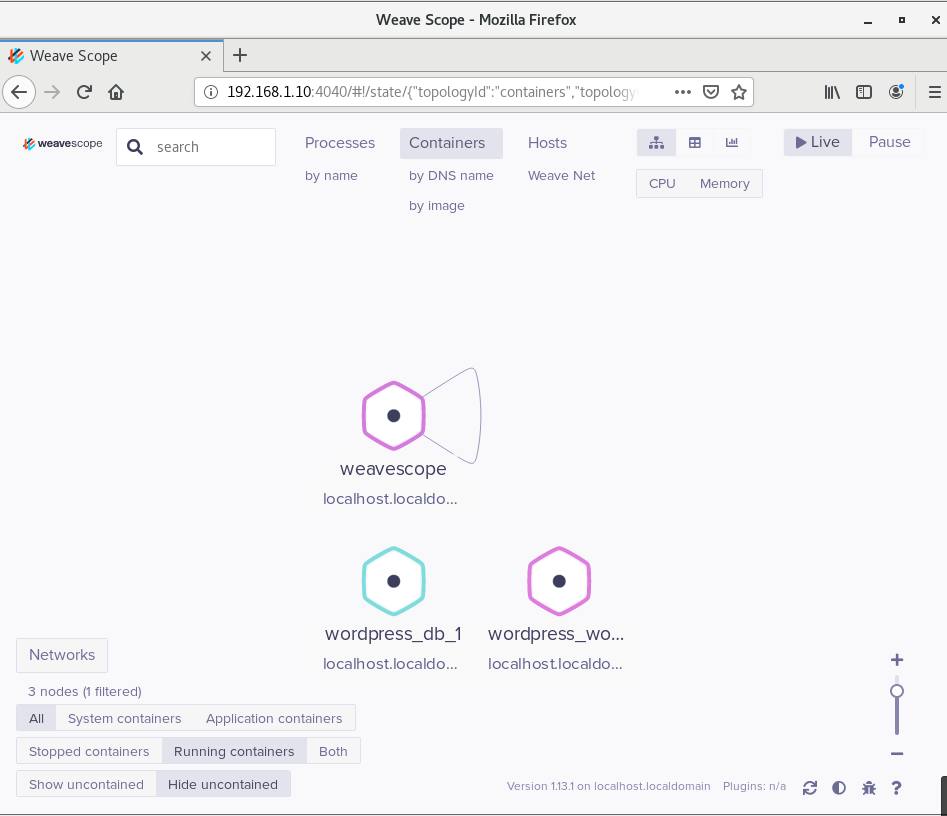The width and height of the screenshot is (947, 816).
Task: Select Both stopped and running
Action: coord(333,751)
